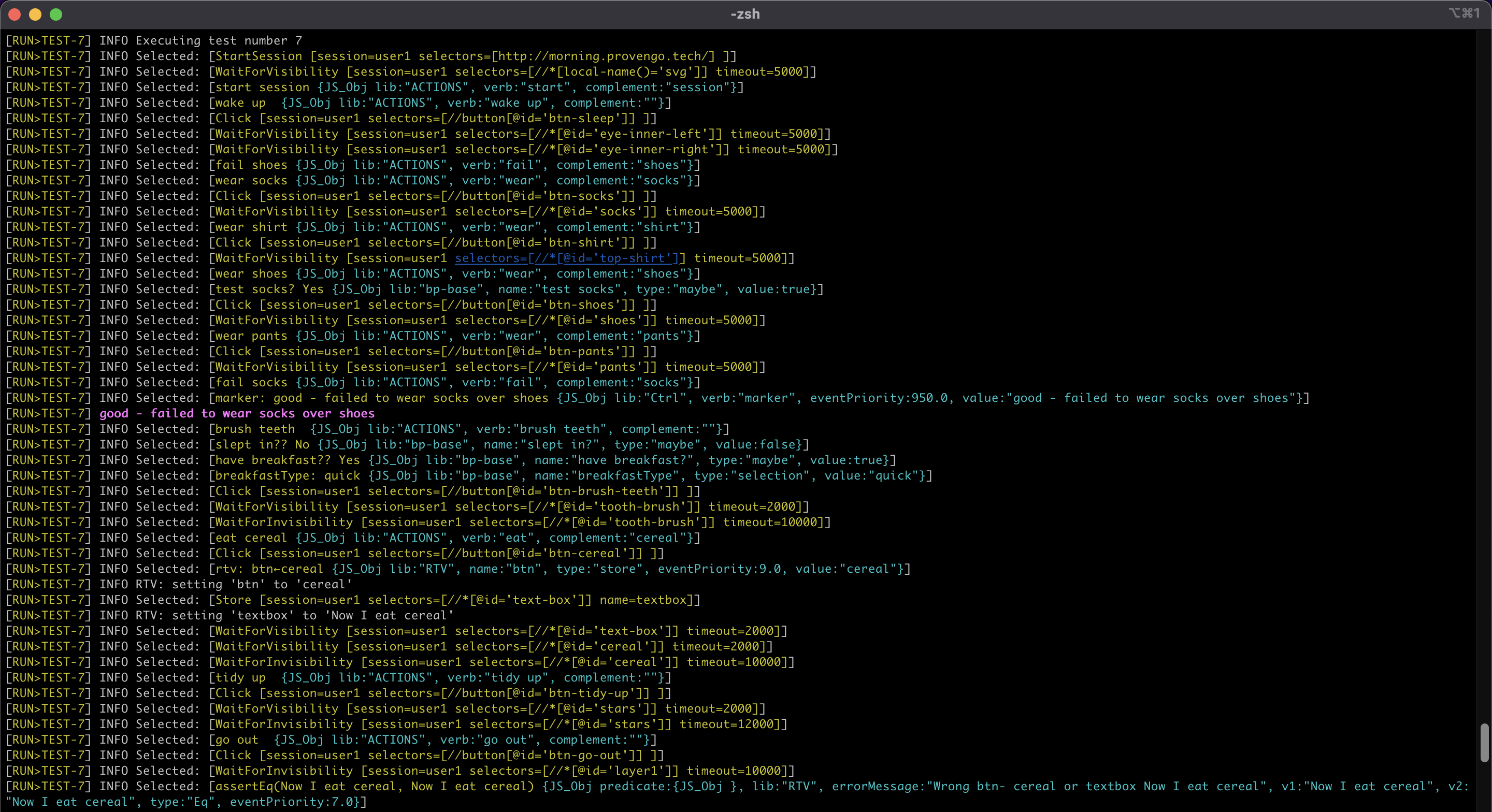
Task: Click the WaitForVisibility eye-inner-left line
Action: tap(418, 134)
